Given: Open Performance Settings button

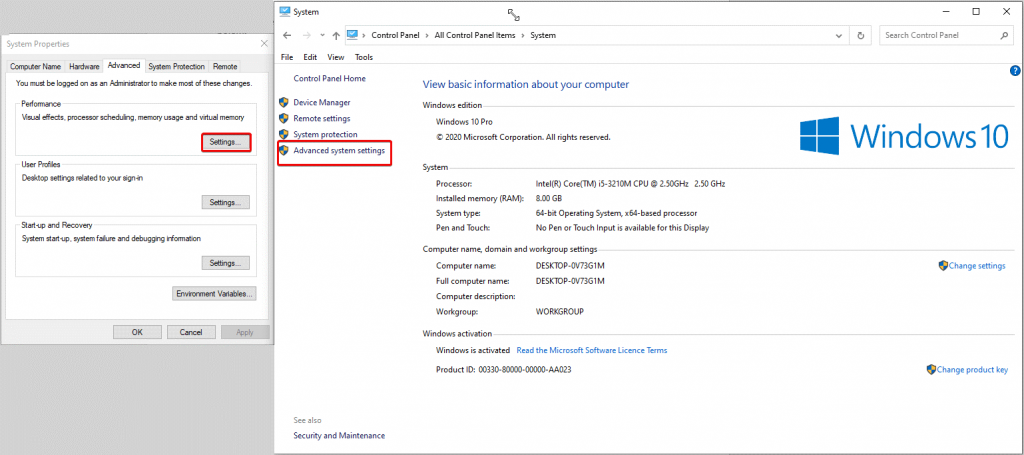Looking at the screenshot, I should point(225,142).
